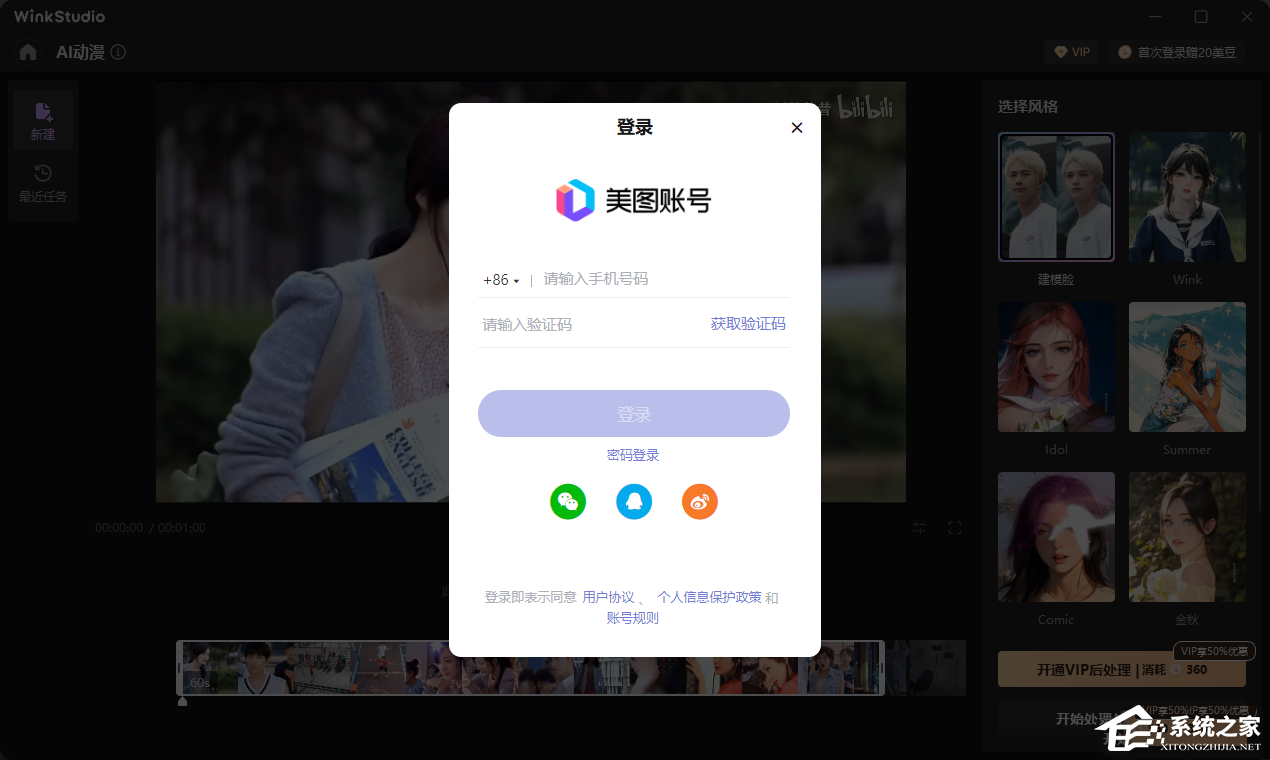This screenshot has width=1270, height=760.
Task: Switch to 密码登录 password login
Action: click(633, 455)
